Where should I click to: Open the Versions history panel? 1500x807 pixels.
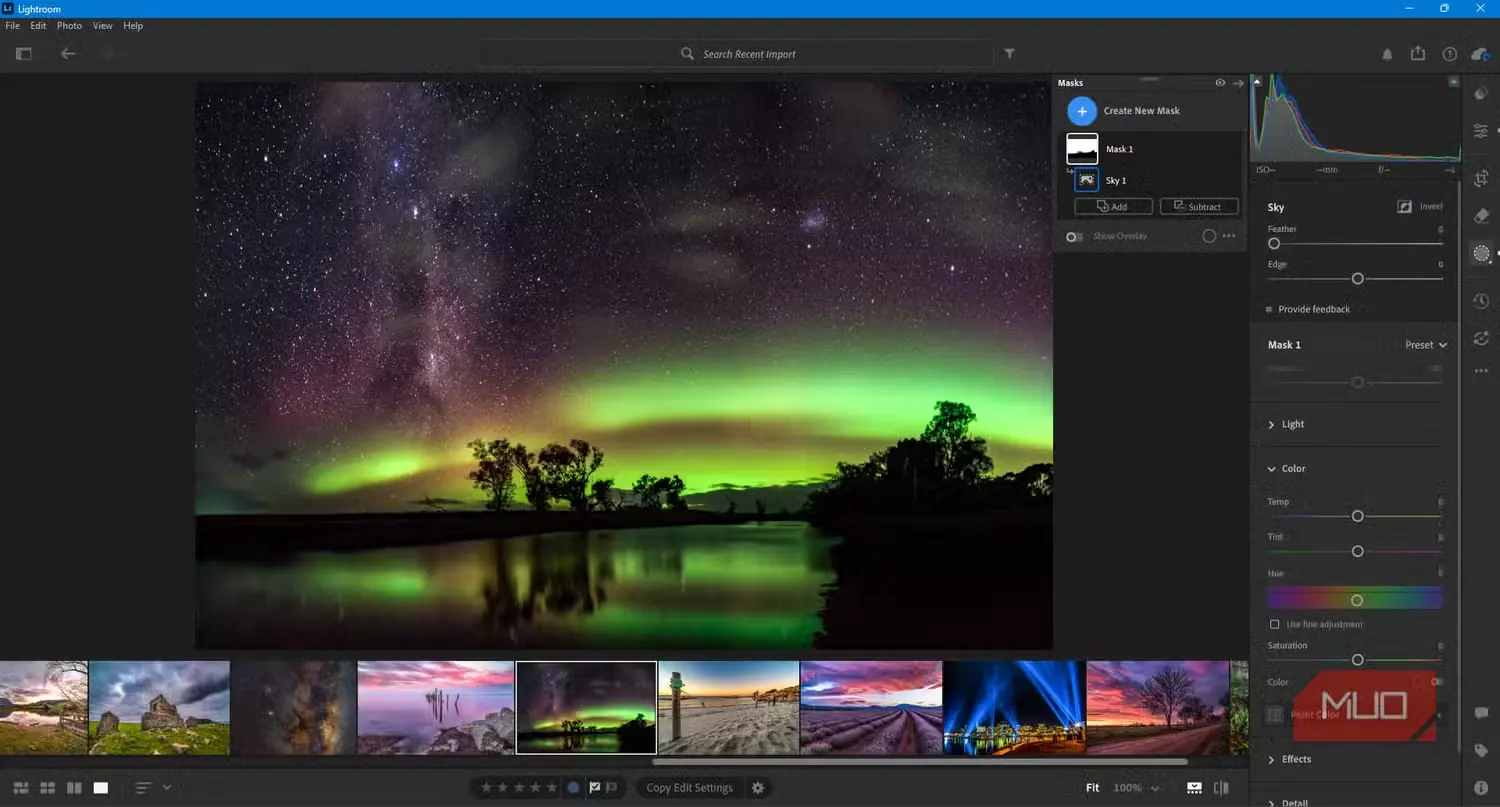(1482, 301)
